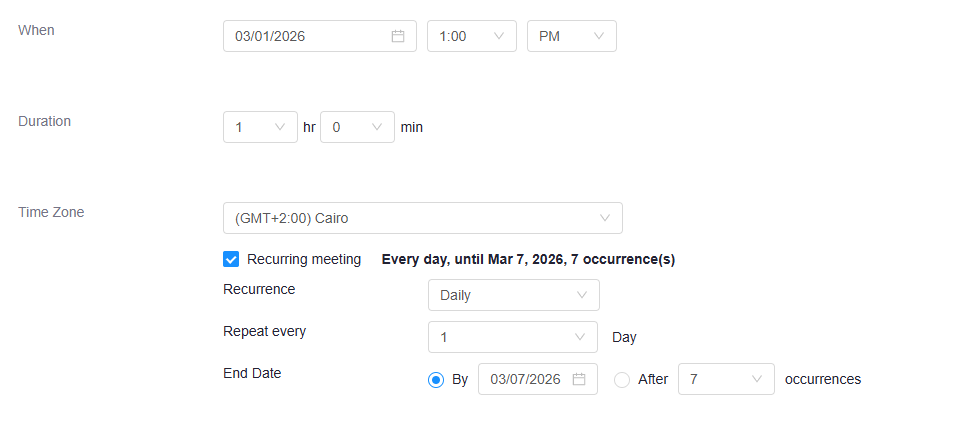
Task: Open the 7 occurrences count dropdown
Action: click(x=725, y=380)
